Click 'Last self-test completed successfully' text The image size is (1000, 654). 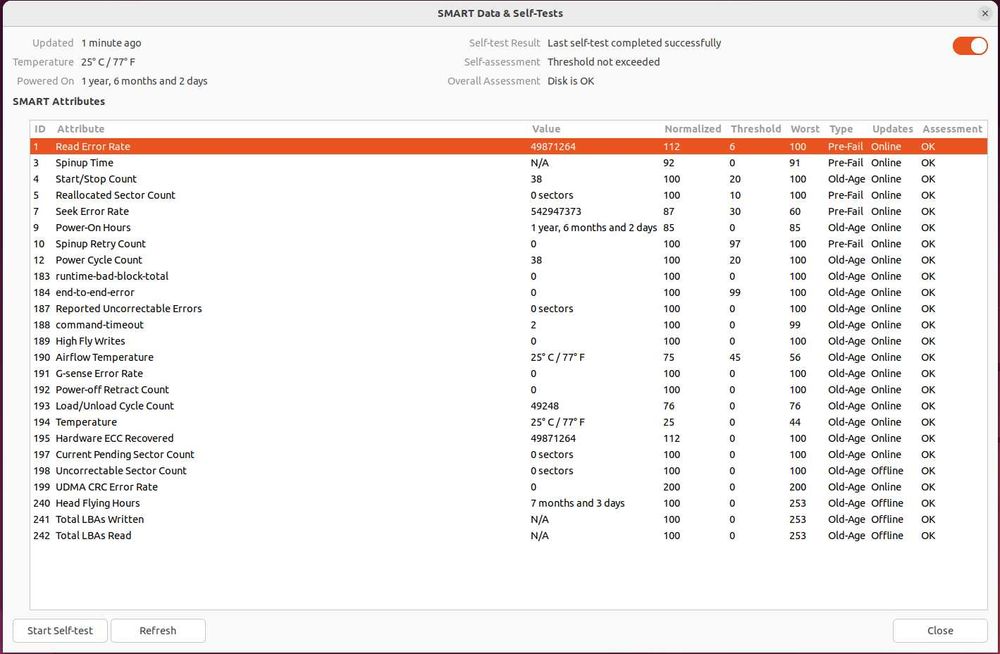click(635, 43)
